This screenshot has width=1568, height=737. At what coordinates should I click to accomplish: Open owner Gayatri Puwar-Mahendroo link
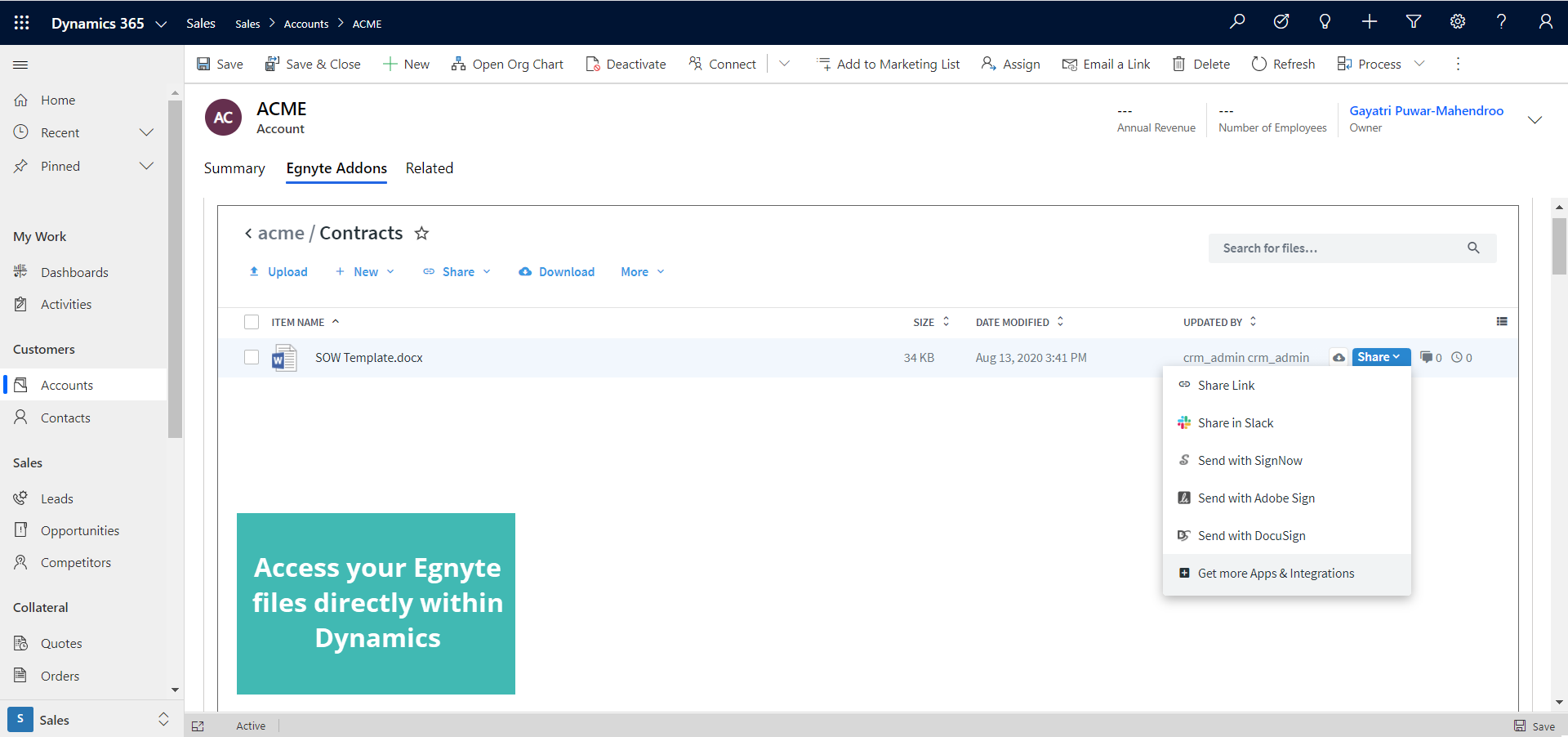[1426, 111]
